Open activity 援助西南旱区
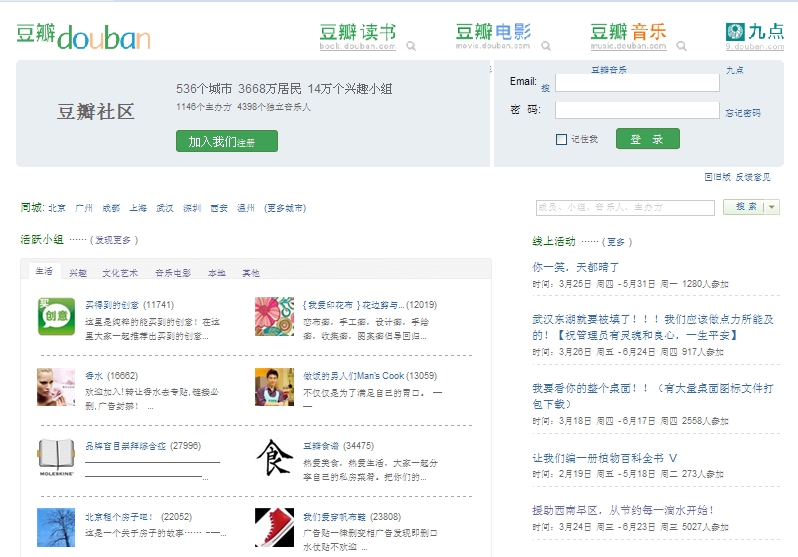Viewport: 798px width, 557px height. (623, 510)
